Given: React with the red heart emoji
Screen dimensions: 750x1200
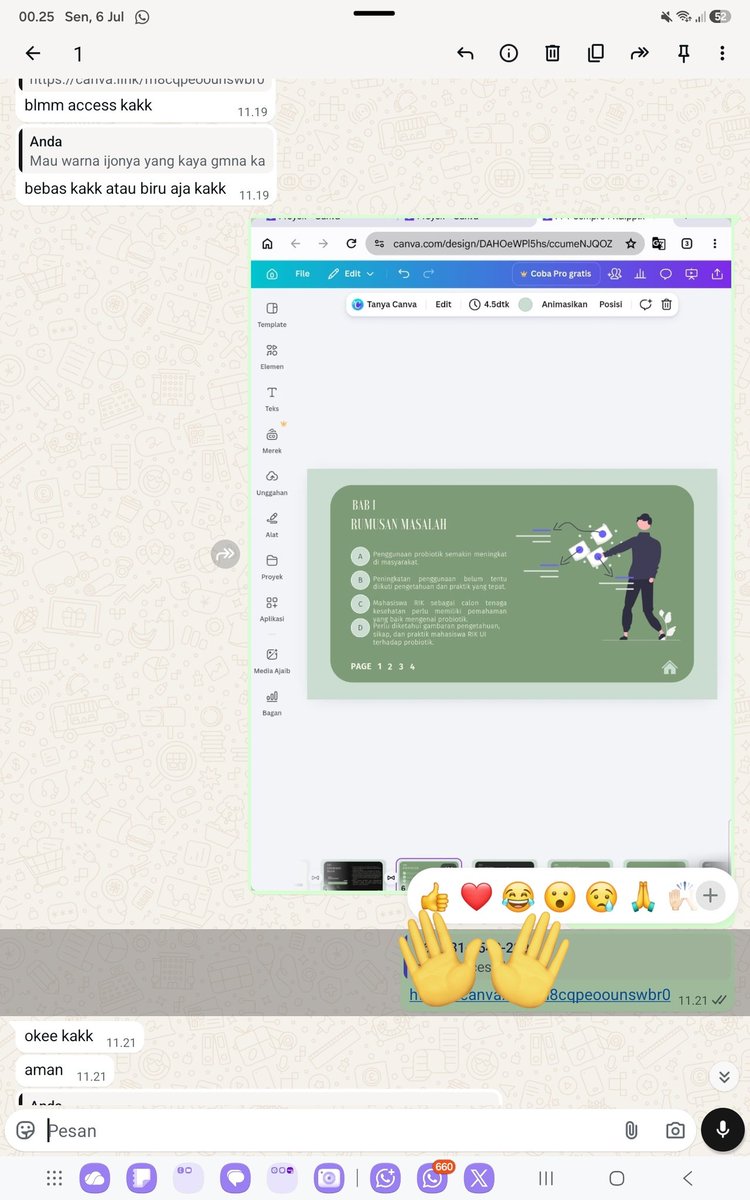Looking at the screenshot, I should coord(477,897).
